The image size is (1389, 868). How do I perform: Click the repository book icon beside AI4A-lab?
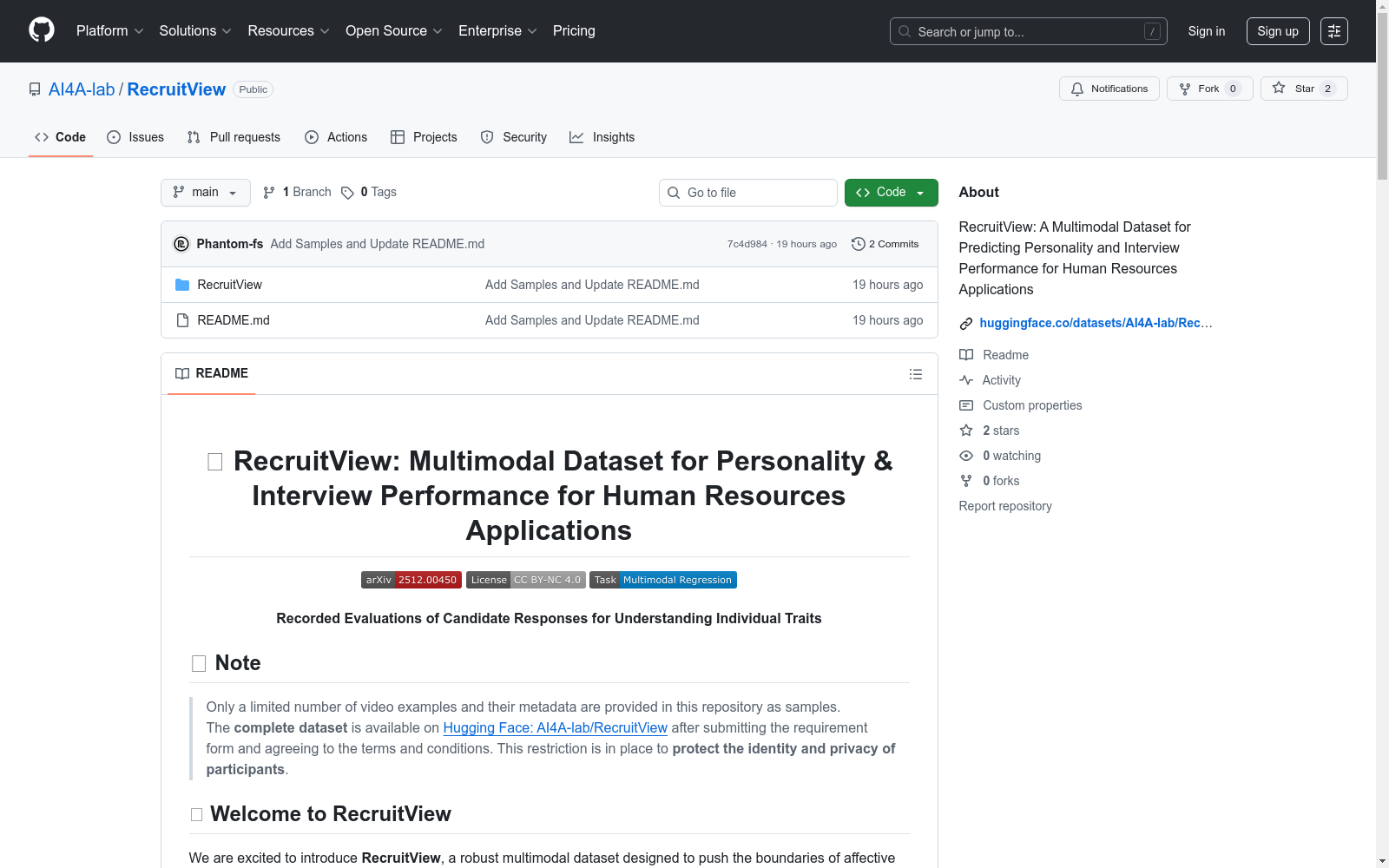point(35,89)
